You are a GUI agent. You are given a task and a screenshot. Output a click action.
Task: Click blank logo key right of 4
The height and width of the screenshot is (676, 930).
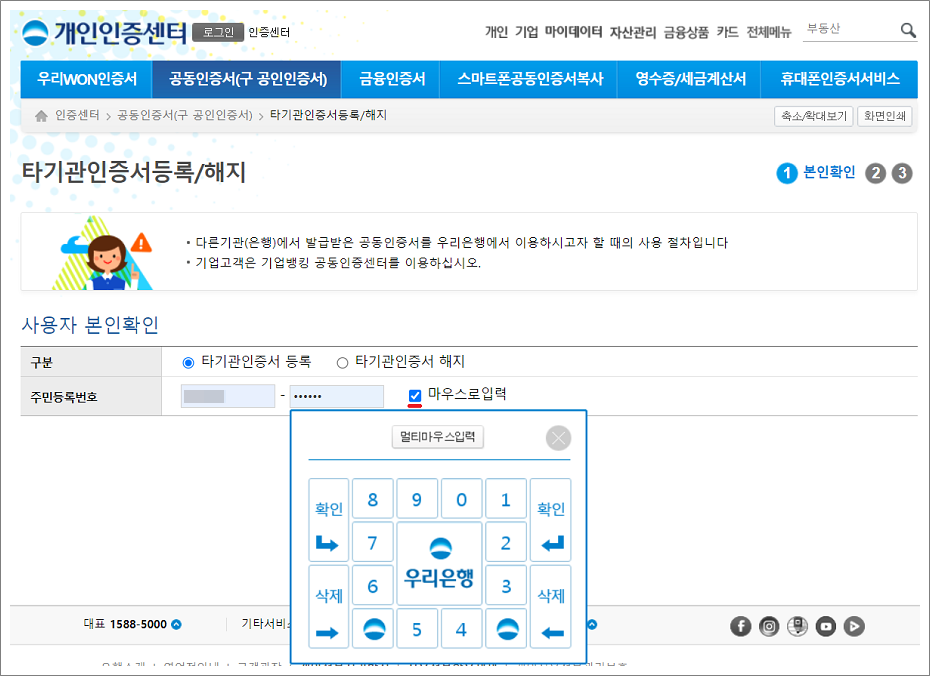point(506,629)
